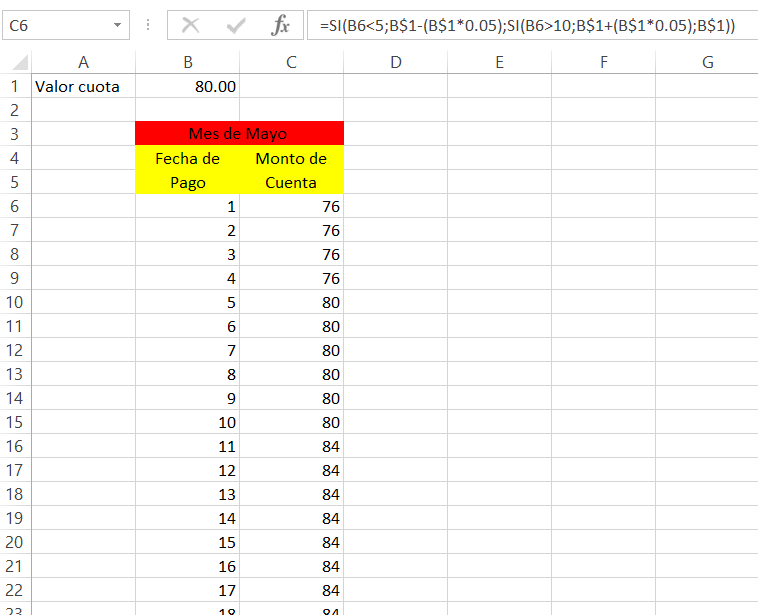Select row 3 header

[x=15, y=134]
